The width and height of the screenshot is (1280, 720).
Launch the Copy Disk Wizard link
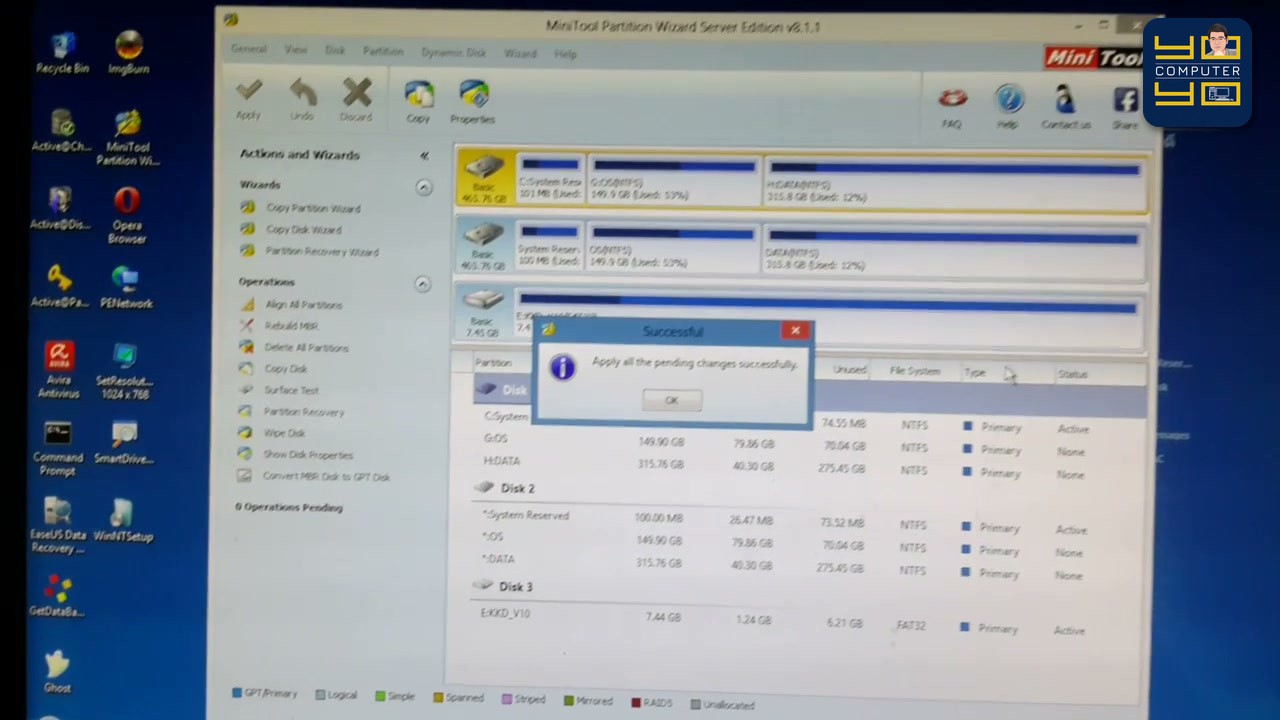tap(303, 230)
